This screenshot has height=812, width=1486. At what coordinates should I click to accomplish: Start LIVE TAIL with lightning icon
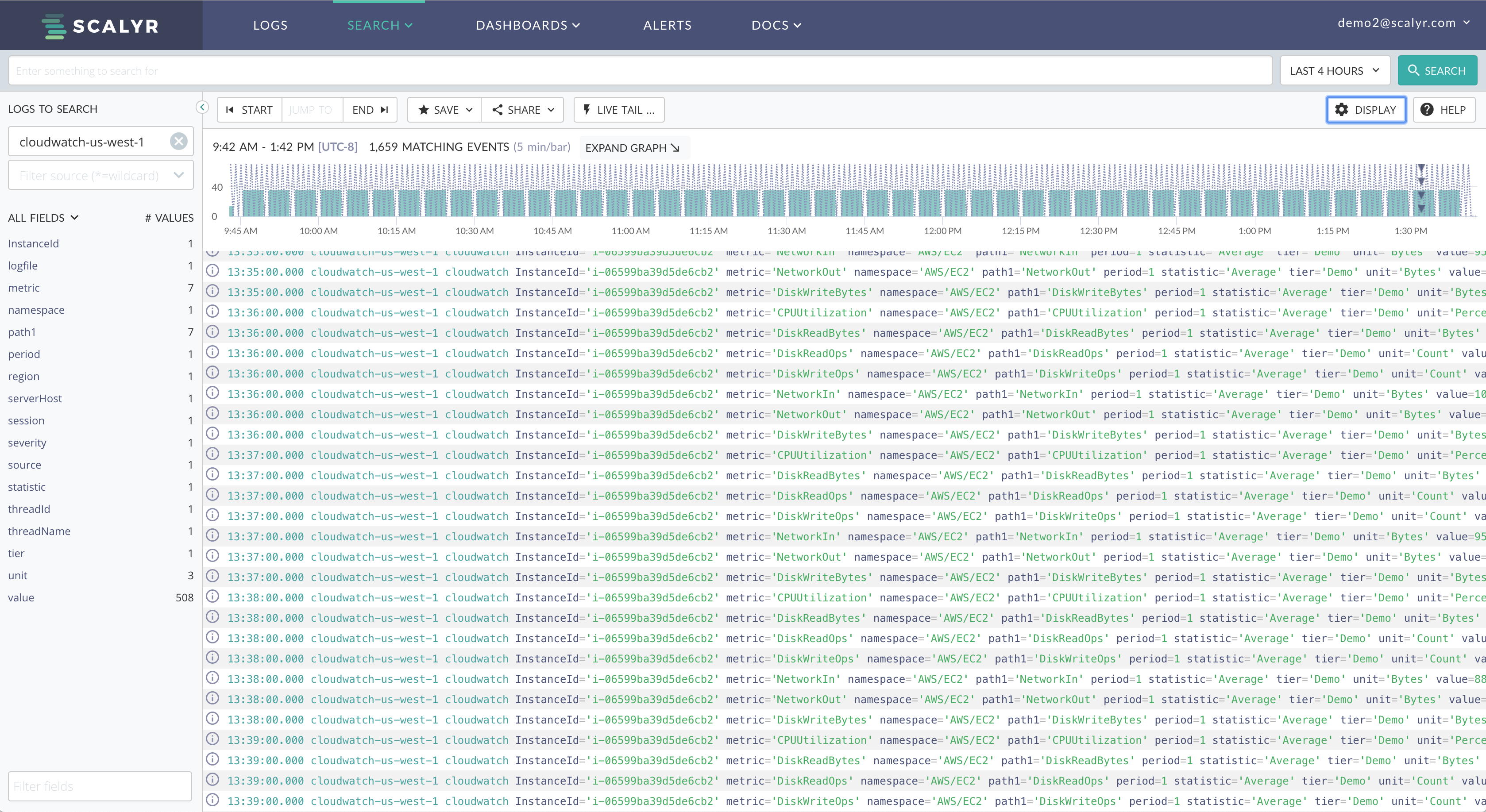click(x=619, y=110)
